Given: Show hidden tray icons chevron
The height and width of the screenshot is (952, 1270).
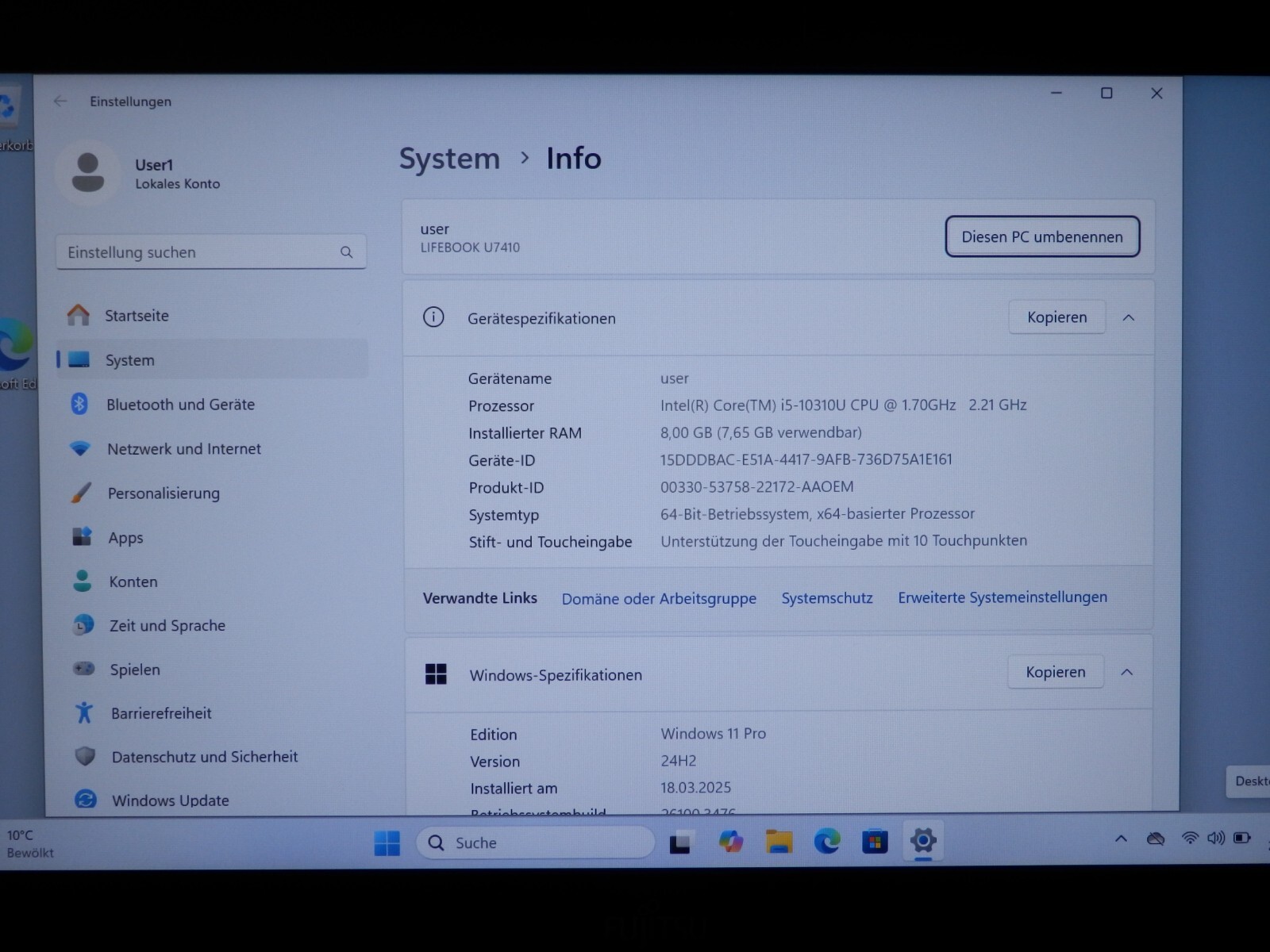Looking at the screenshot, I should coord(1121,839).
